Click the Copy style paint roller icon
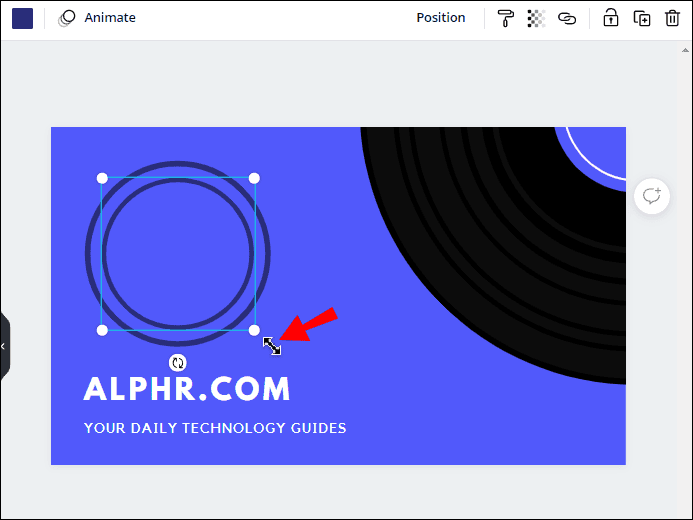The height and width of the screenshot is (520, 693). tap(506, 18)
